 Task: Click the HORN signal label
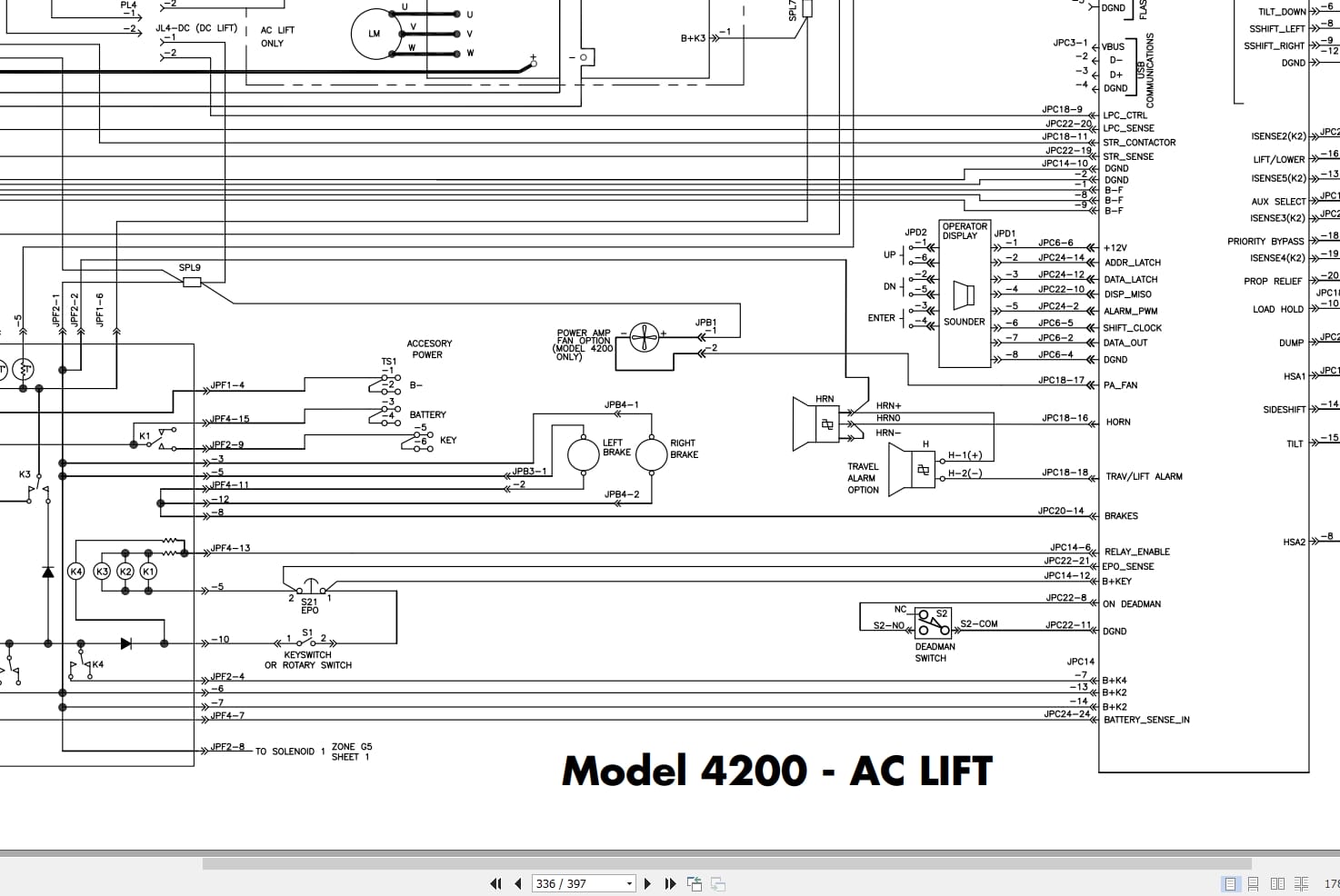coord(1118,422)
